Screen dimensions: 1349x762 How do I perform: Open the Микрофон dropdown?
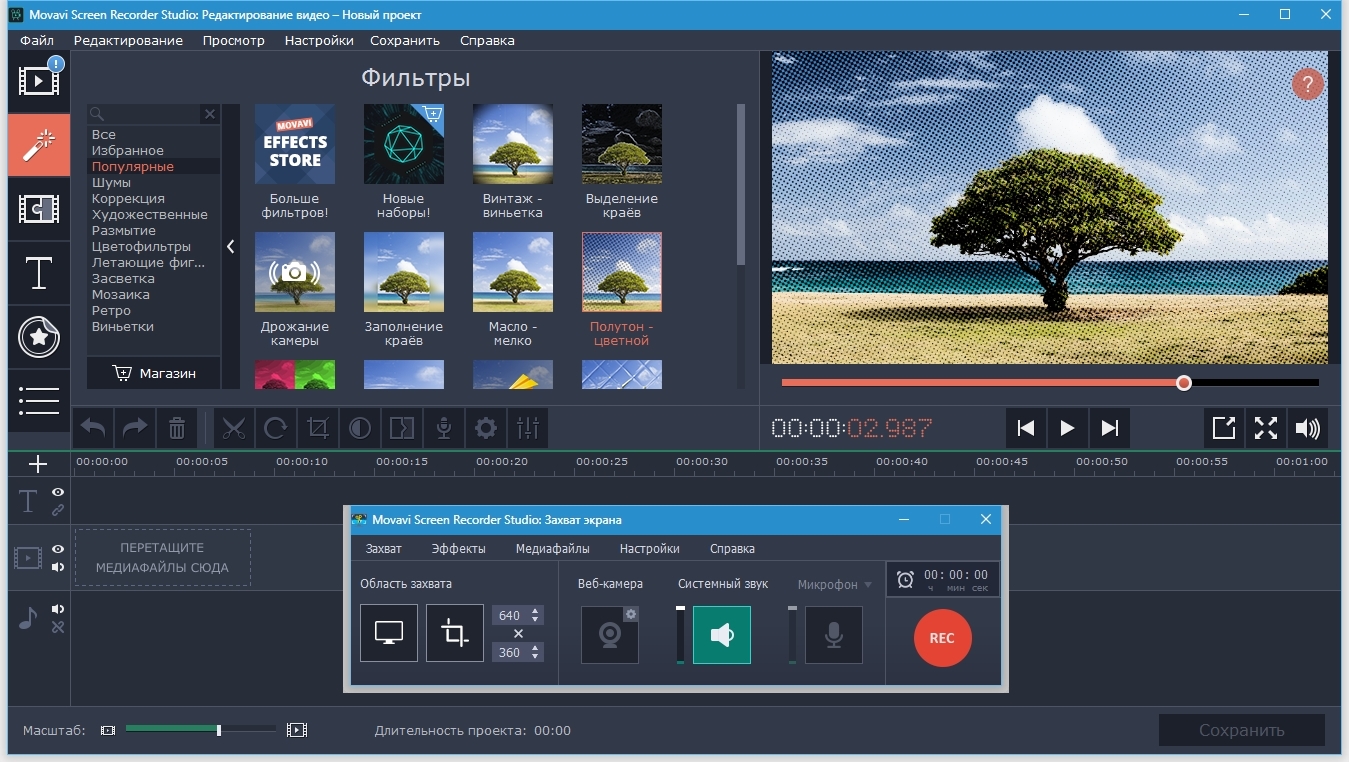(x=834, y=584)
